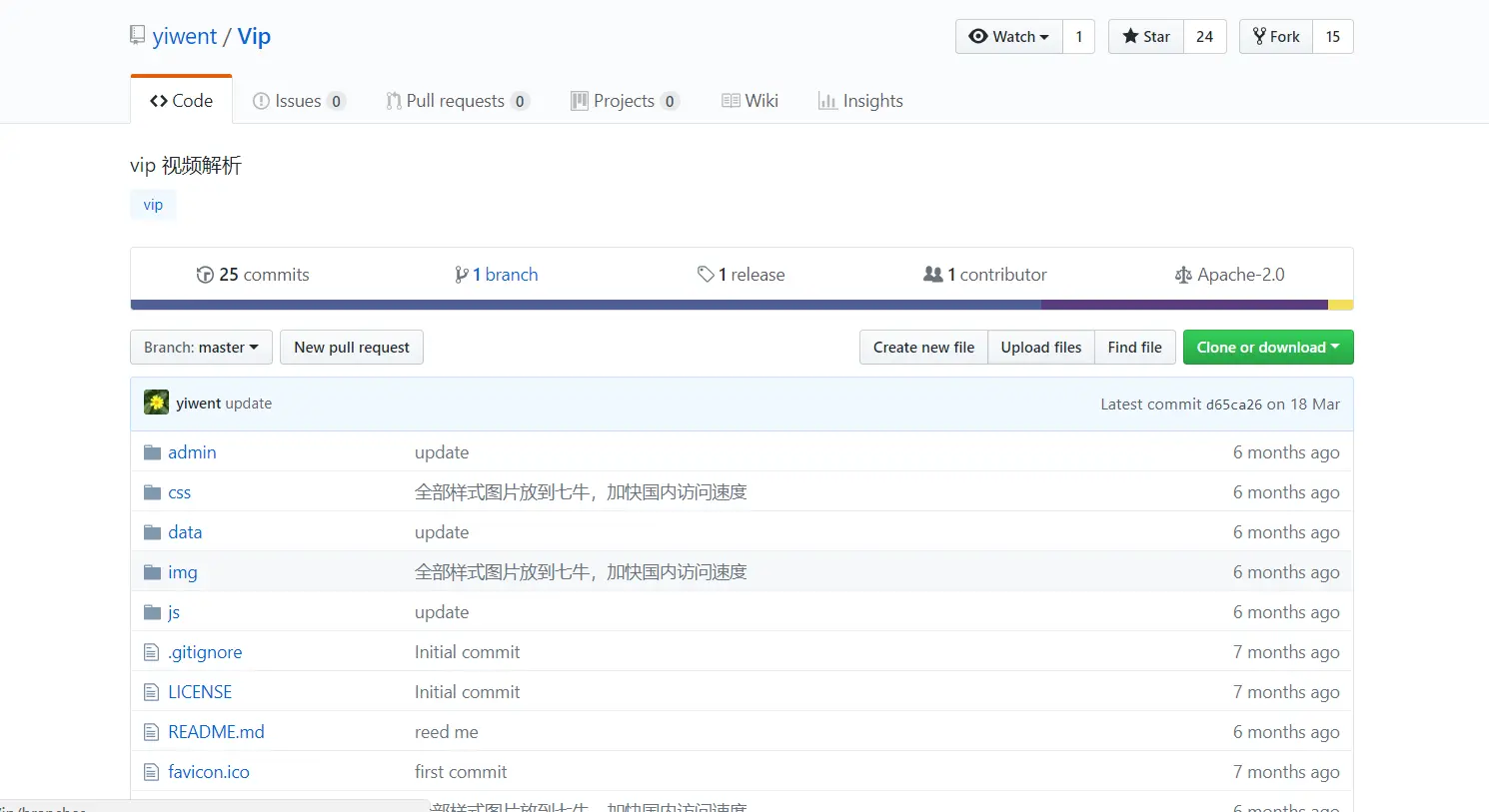View the Insights tab
The image size is (1489, 812).
point(860,101)
